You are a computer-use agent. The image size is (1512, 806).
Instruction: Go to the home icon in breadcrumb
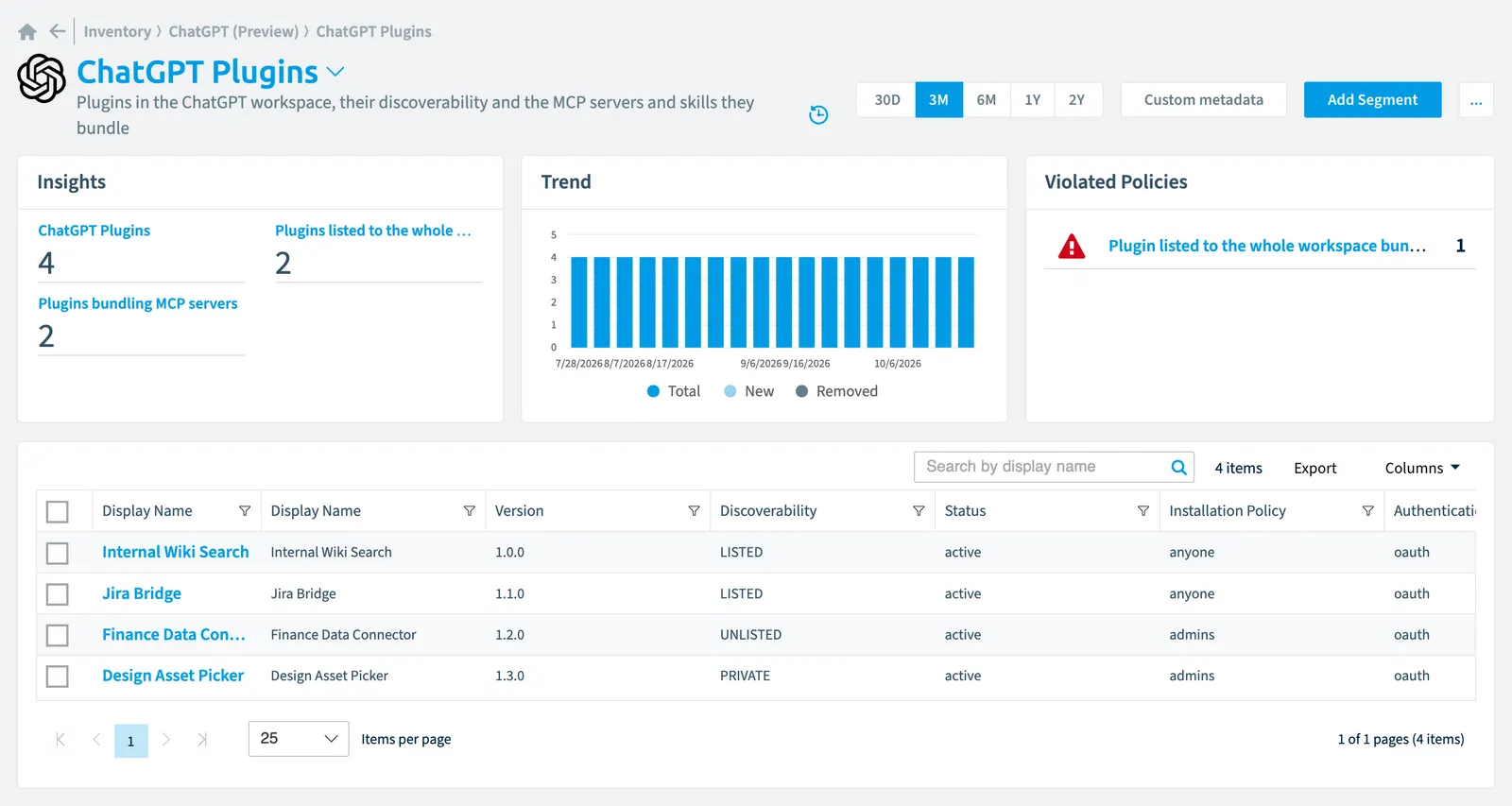(x=27, y=32)
